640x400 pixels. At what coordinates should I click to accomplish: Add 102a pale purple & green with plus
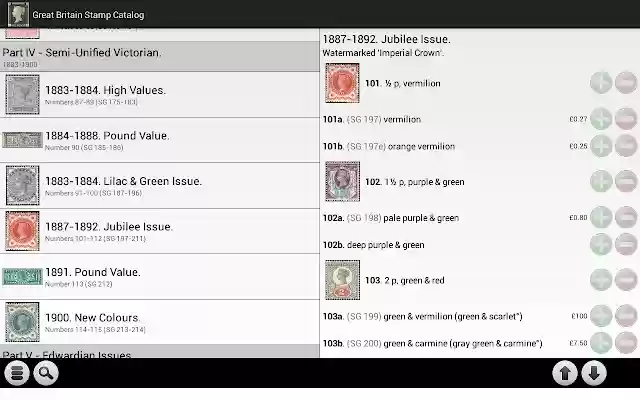tap(601, 217)
